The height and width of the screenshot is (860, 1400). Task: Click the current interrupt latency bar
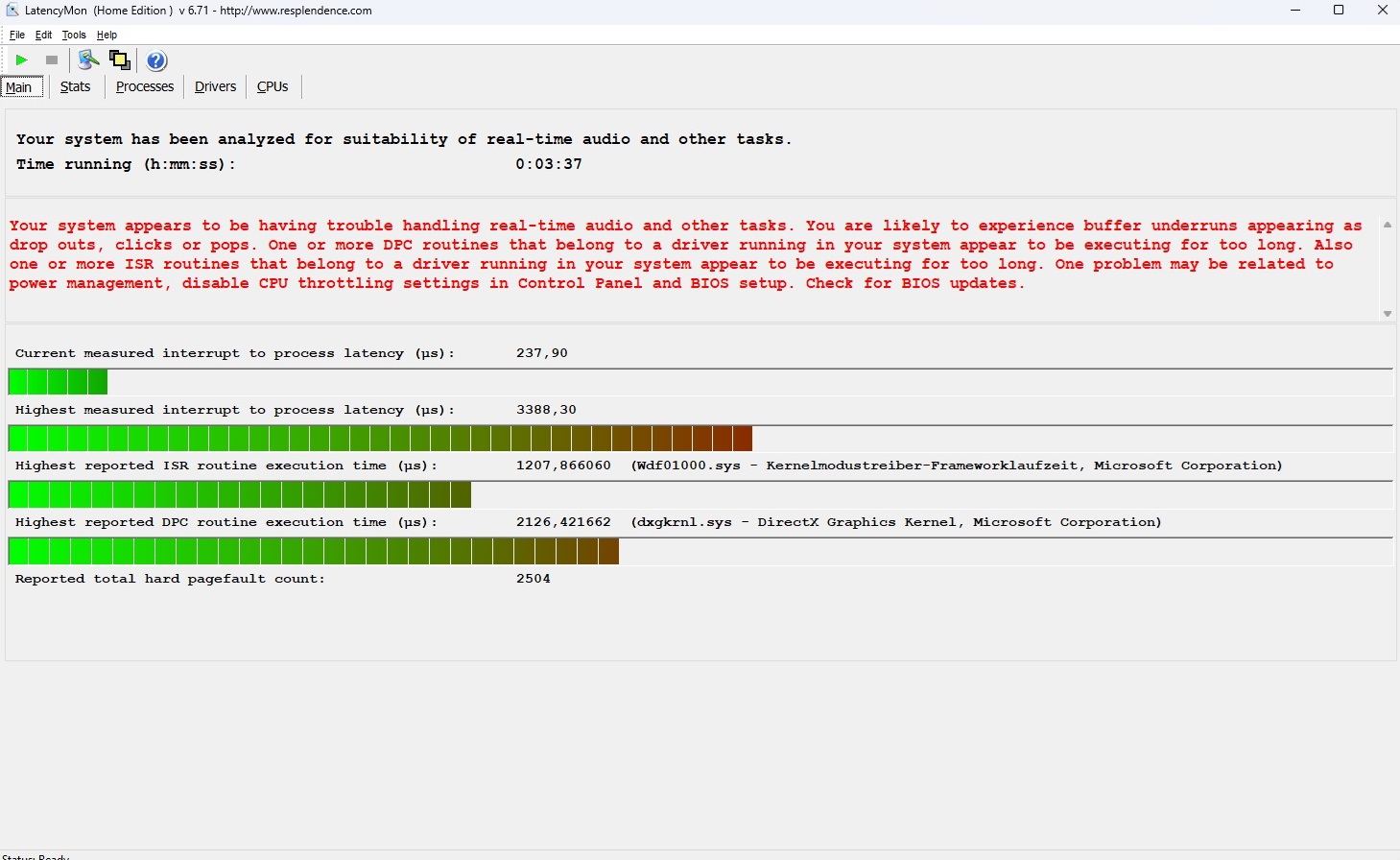tap(700, 382)
